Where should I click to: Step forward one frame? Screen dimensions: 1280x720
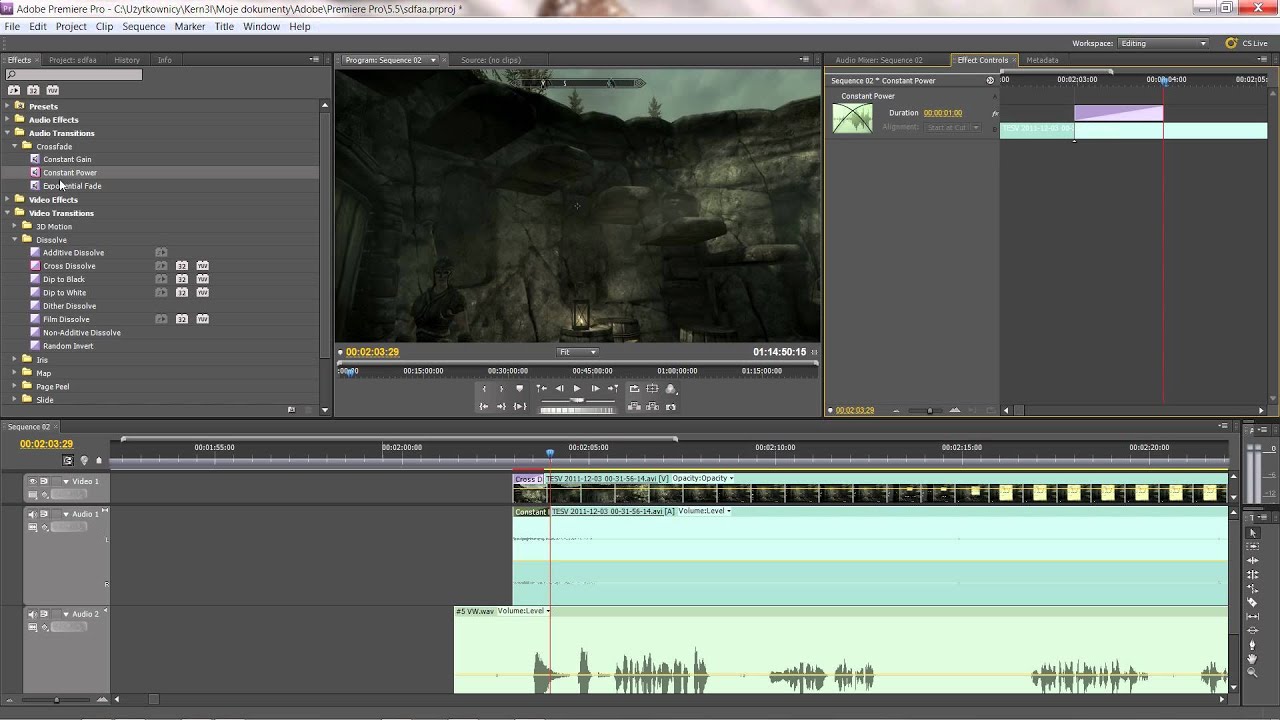coord(596,388)
